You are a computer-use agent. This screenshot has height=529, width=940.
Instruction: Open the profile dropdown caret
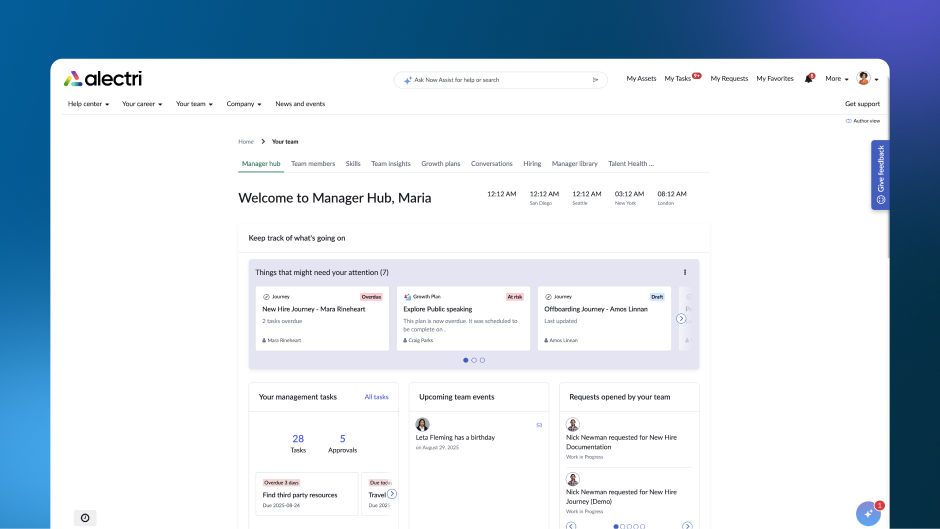click(876, 80)
